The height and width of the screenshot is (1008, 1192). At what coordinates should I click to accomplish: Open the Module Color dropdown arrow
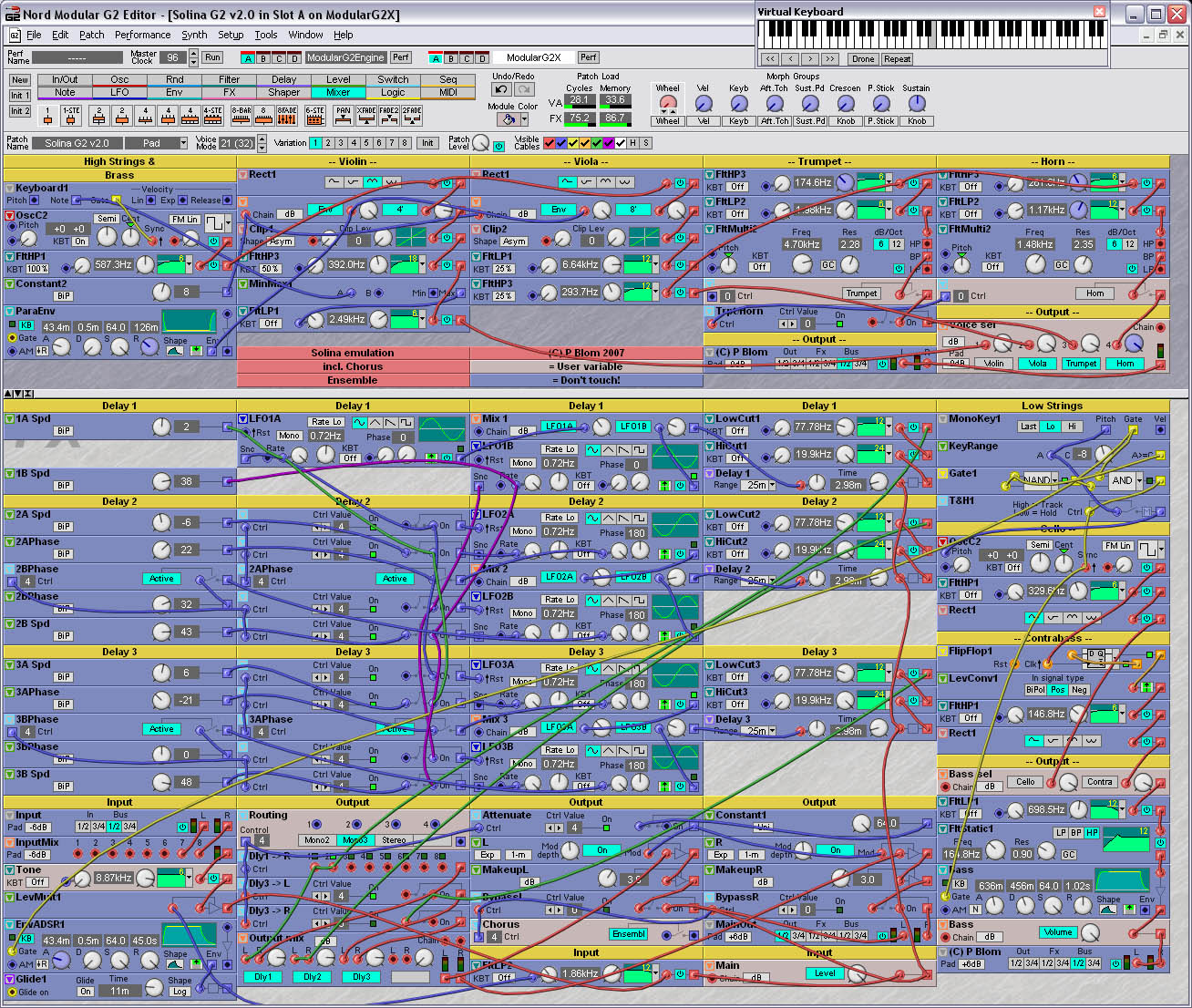coord(524,119)
